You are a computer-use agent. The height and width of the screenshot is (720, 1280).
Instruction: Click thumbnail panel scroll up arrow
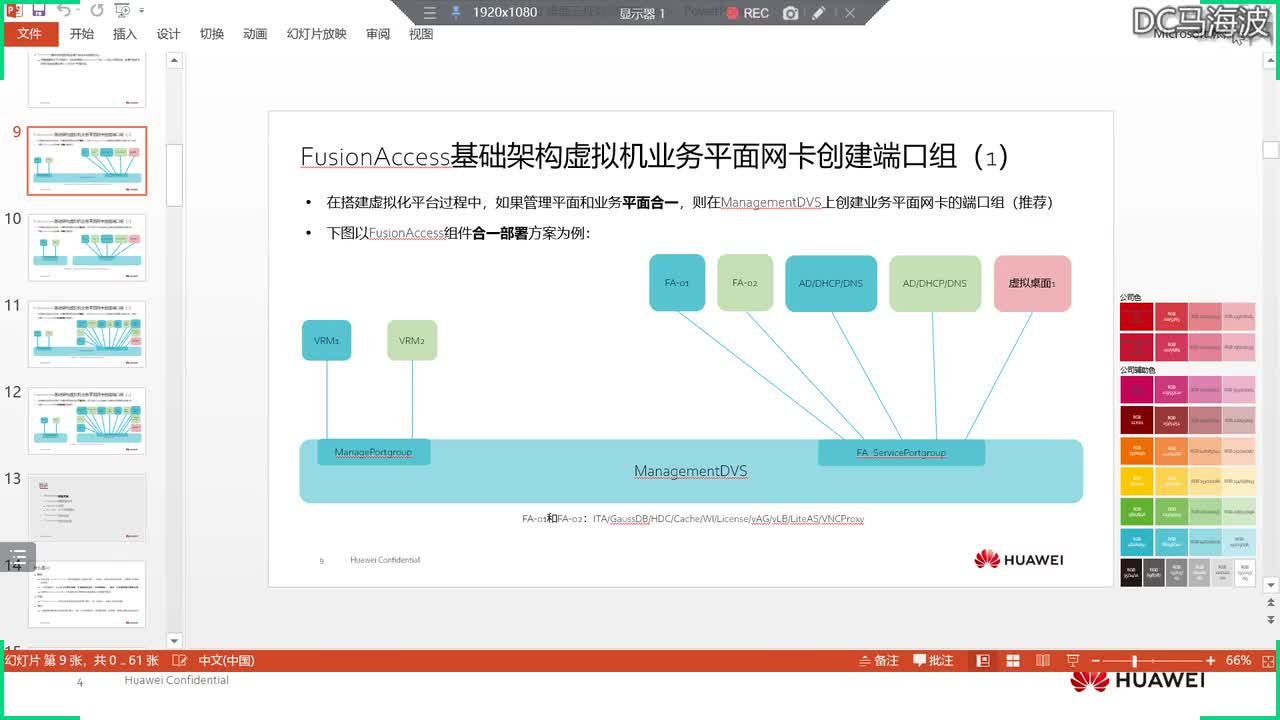[174, 61]
